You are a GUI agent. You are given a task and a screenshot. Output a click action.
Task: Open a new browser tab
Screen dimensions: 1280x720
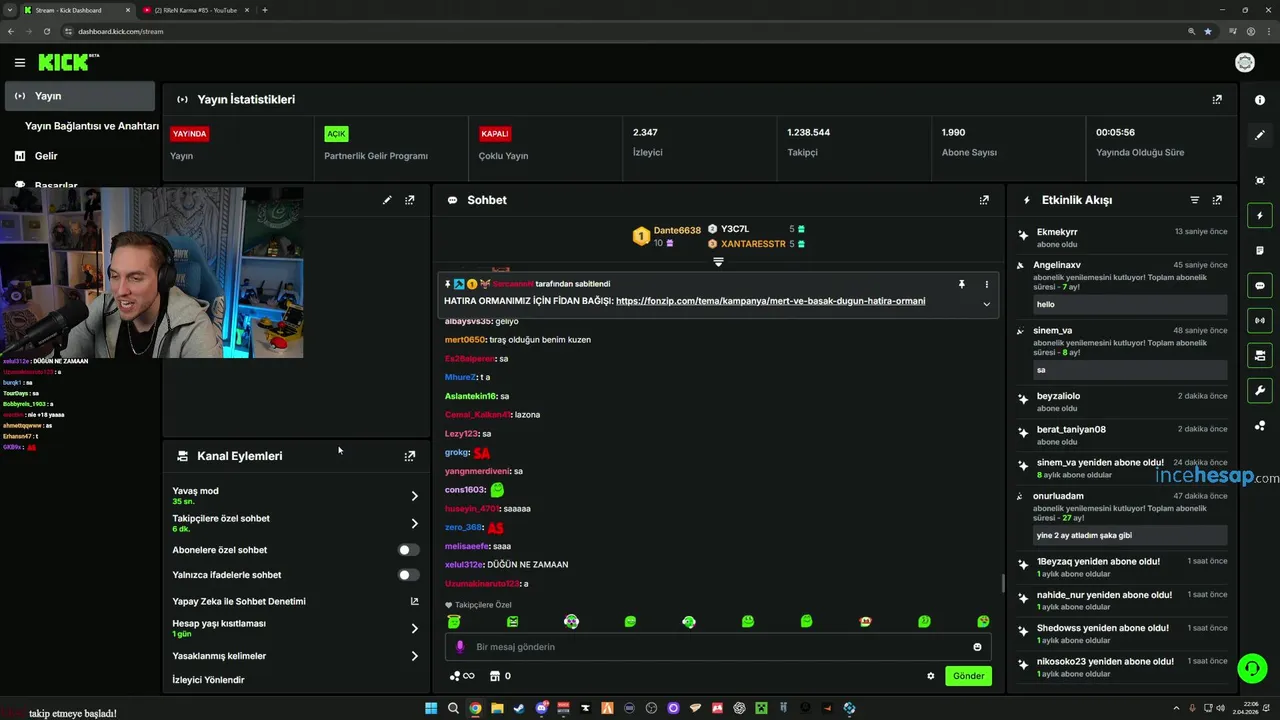[264, 10]
